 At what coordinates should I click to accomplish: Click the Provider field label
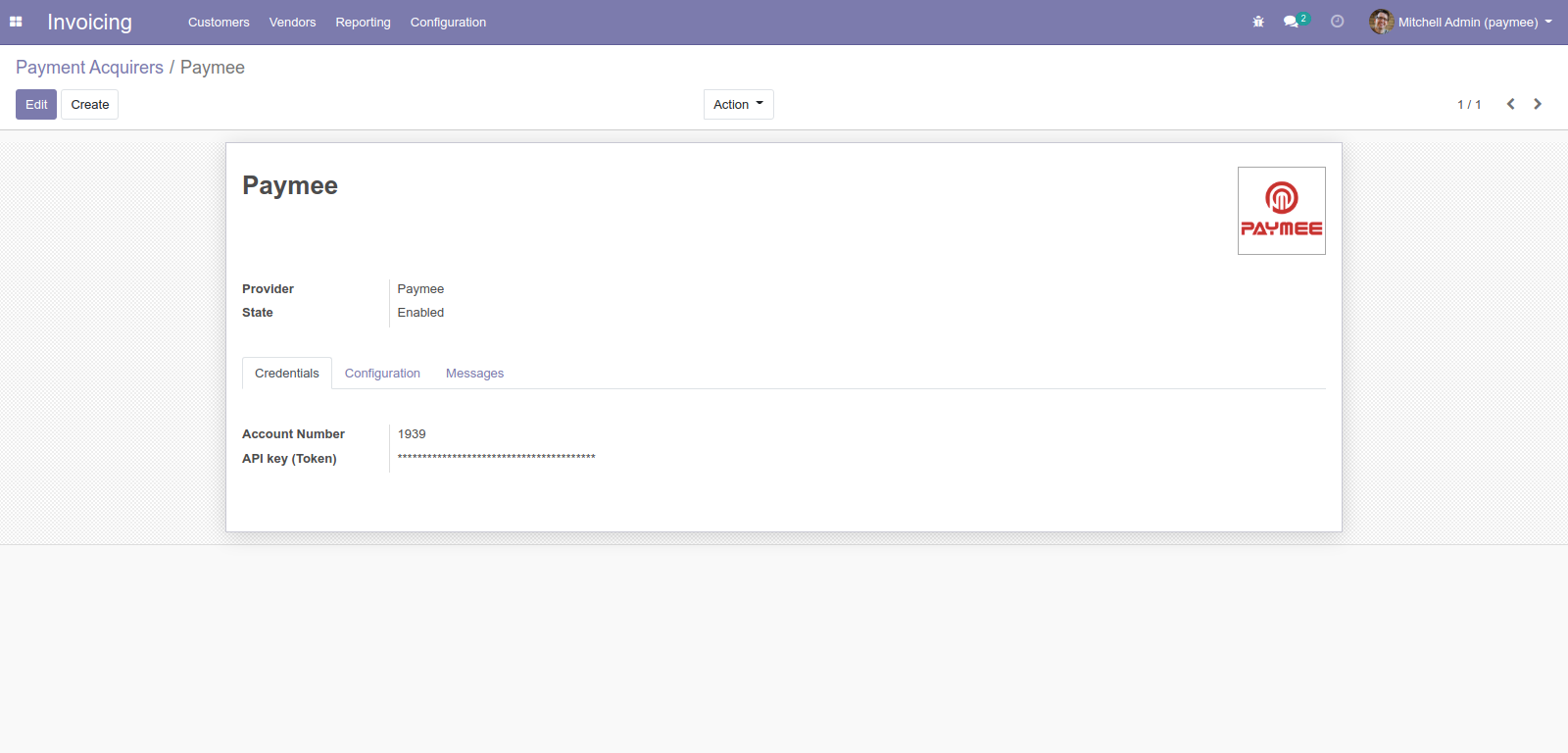click(x=268, y=288)
